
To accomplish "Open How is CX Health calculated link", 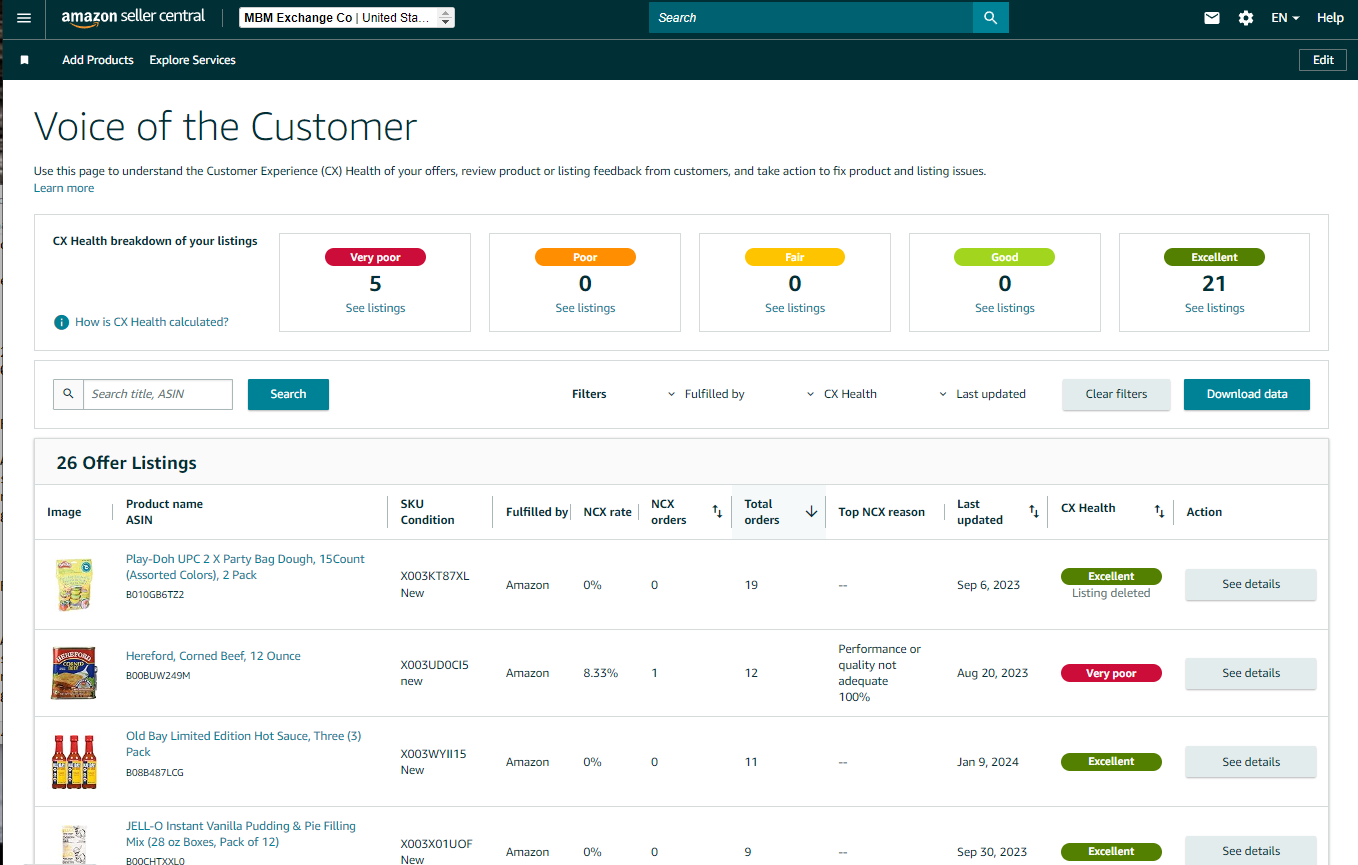I will 152,322.
